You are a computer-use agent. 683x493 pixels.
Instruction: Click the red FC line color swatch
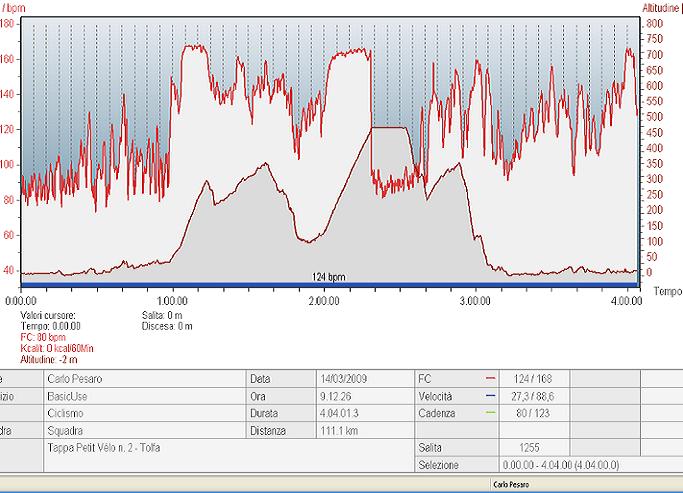click(490, 379)
